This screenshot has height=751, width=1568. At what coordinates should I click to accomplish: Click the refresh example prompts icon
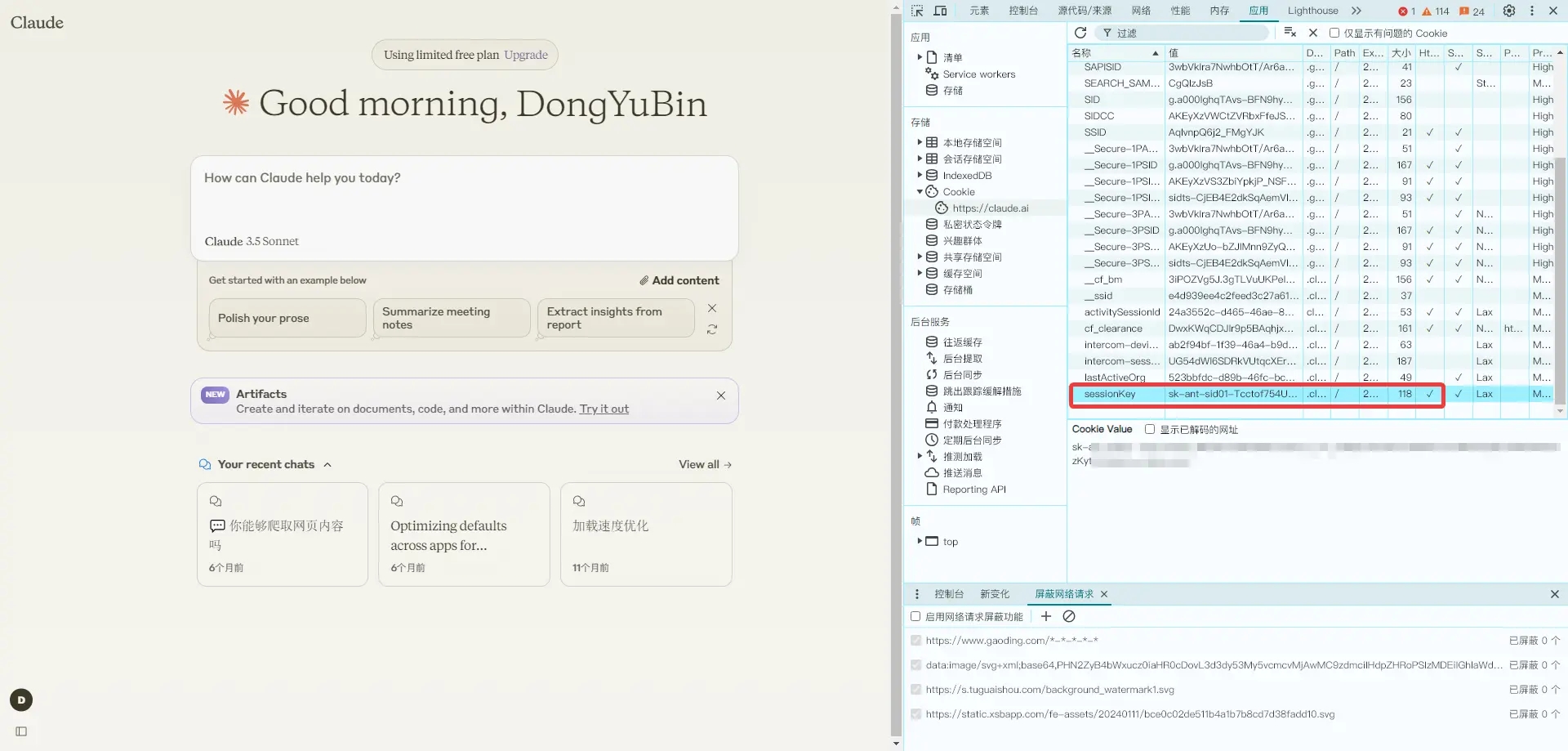pyautogui.click(x=712, y=329)
